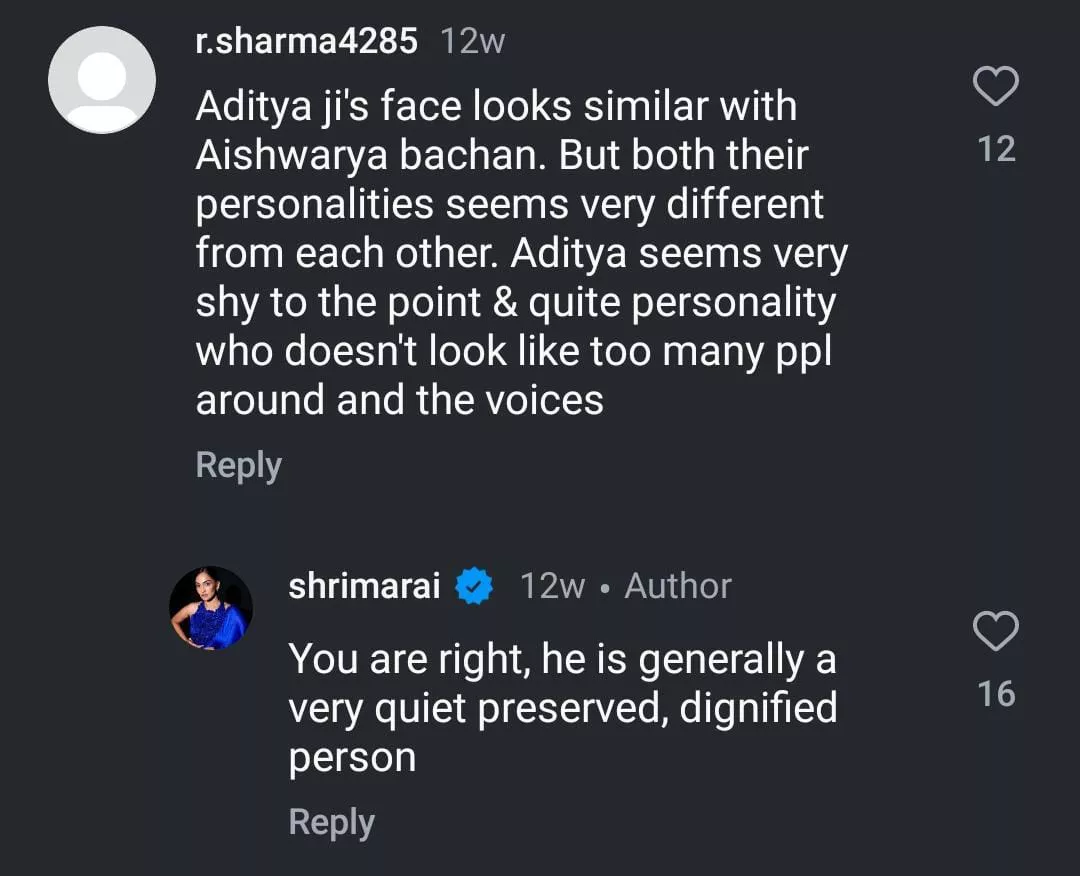This screenshot has width=1080, height=876.
Task: Open shrimarai's profile picture
Action: 211,608
